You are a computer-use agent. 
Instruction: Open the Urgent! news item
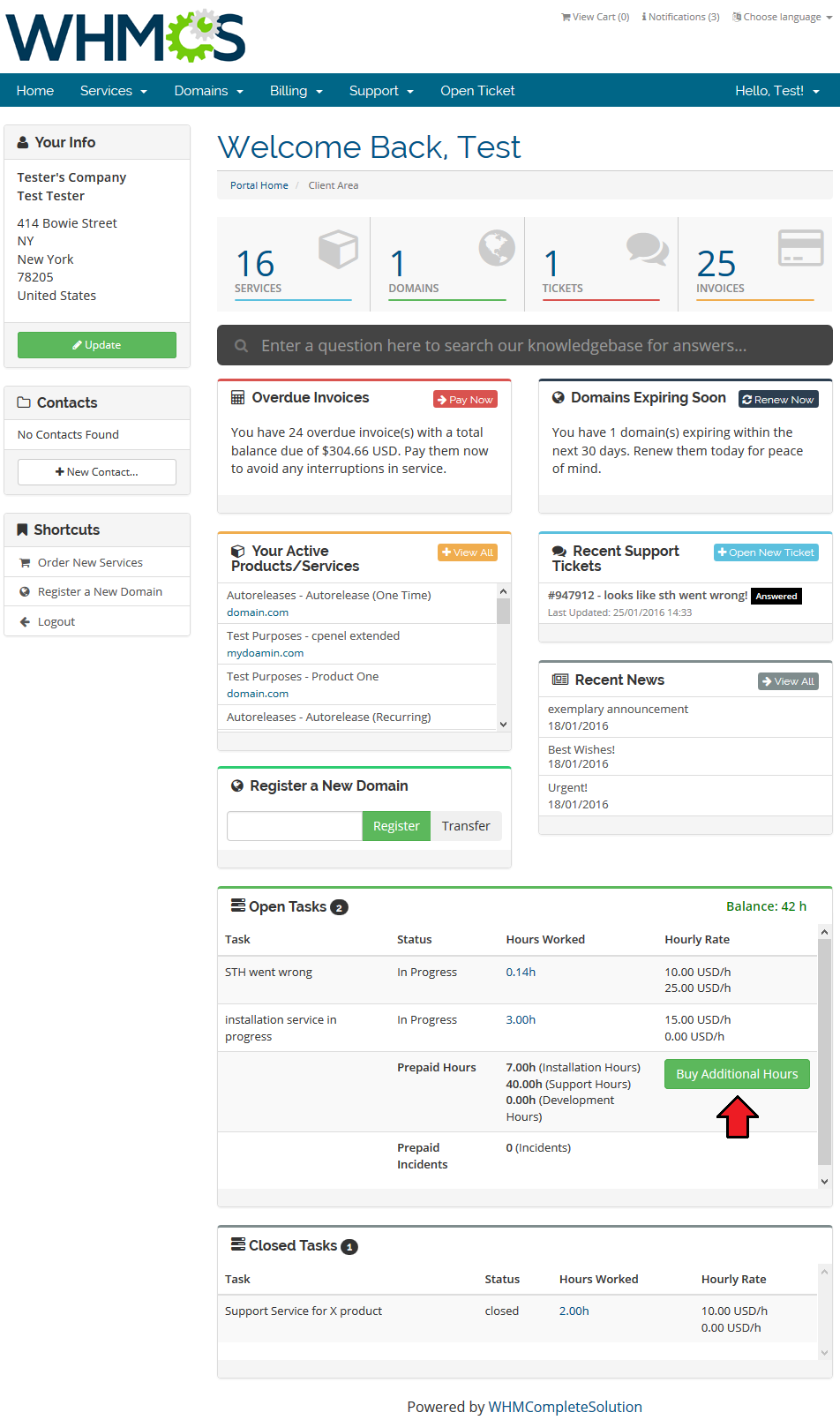pos(567,787)
